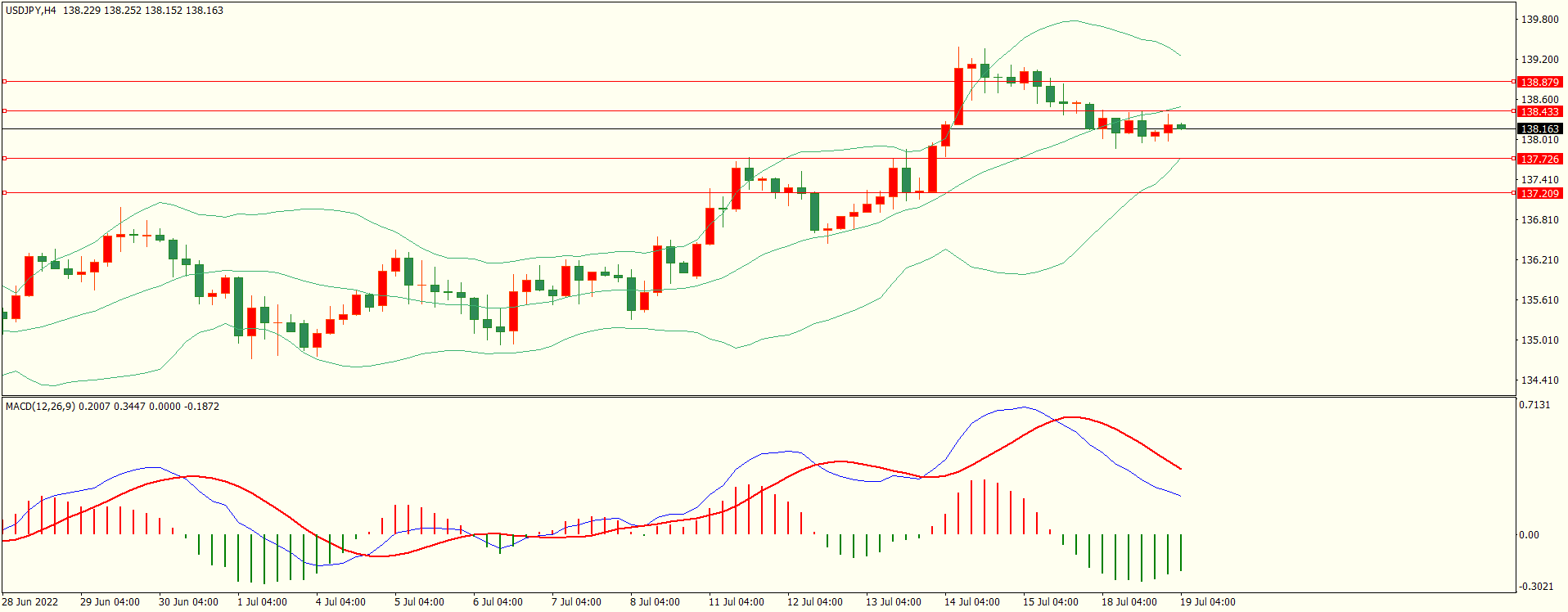The height and width of the screenshot is (612, 1568).
Task: Select the 137.209 red price tag
Action: 1539,193
